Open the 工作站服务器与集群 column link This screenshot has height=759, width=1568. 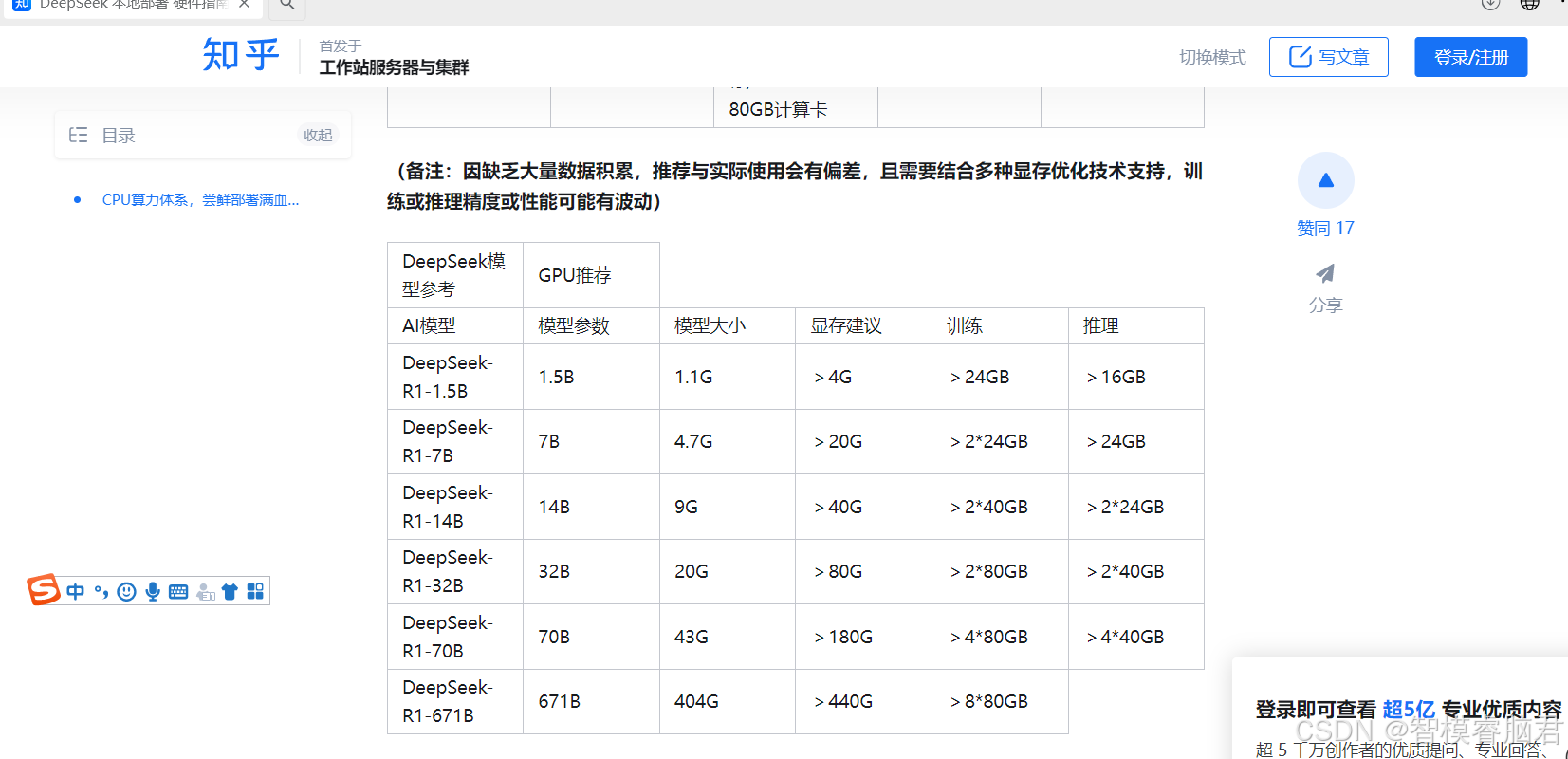394,67
